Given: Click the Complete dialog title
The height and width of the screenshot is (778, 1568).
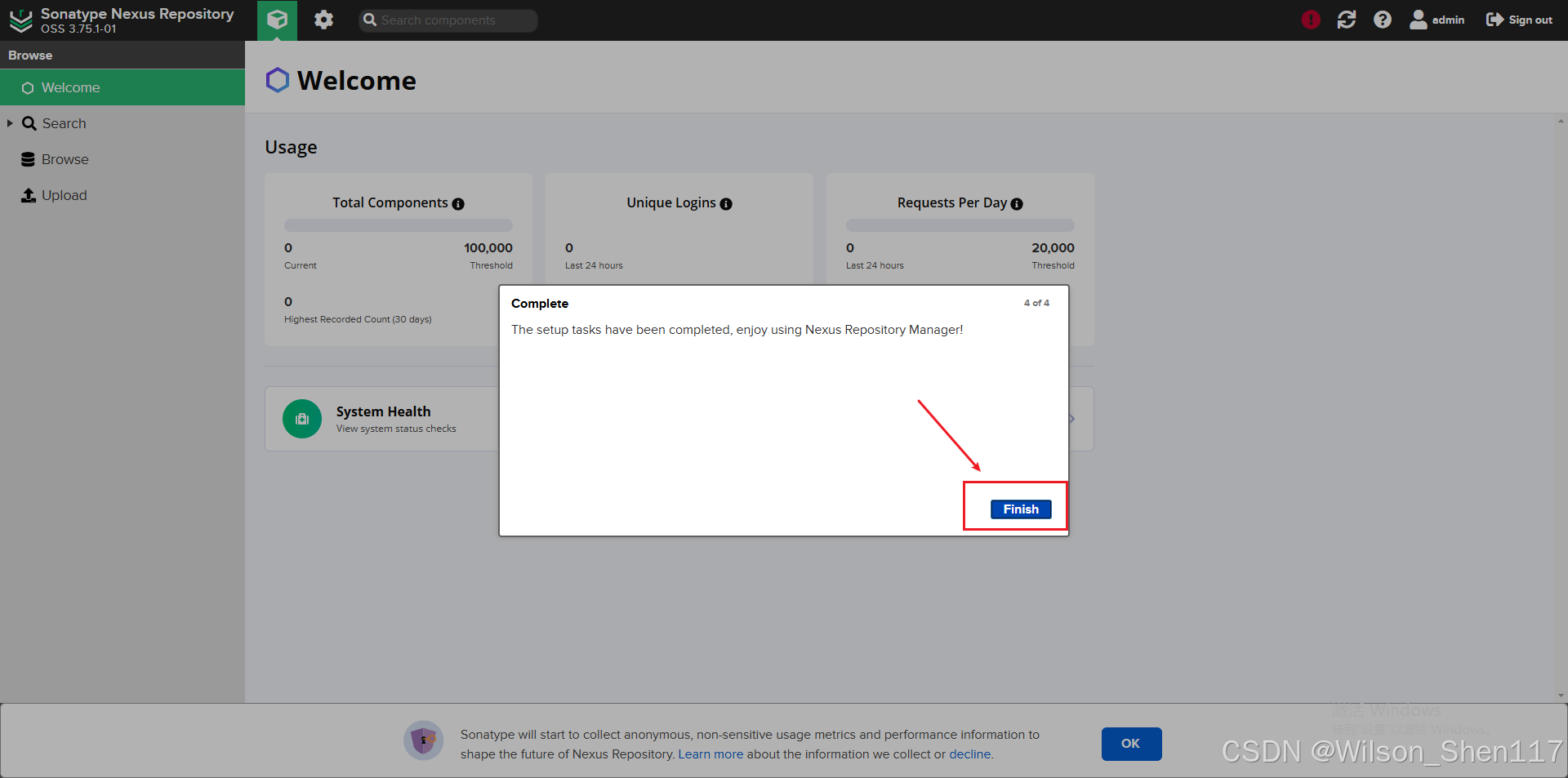Looking at the screenshot, I should click(x=540, y=303).
